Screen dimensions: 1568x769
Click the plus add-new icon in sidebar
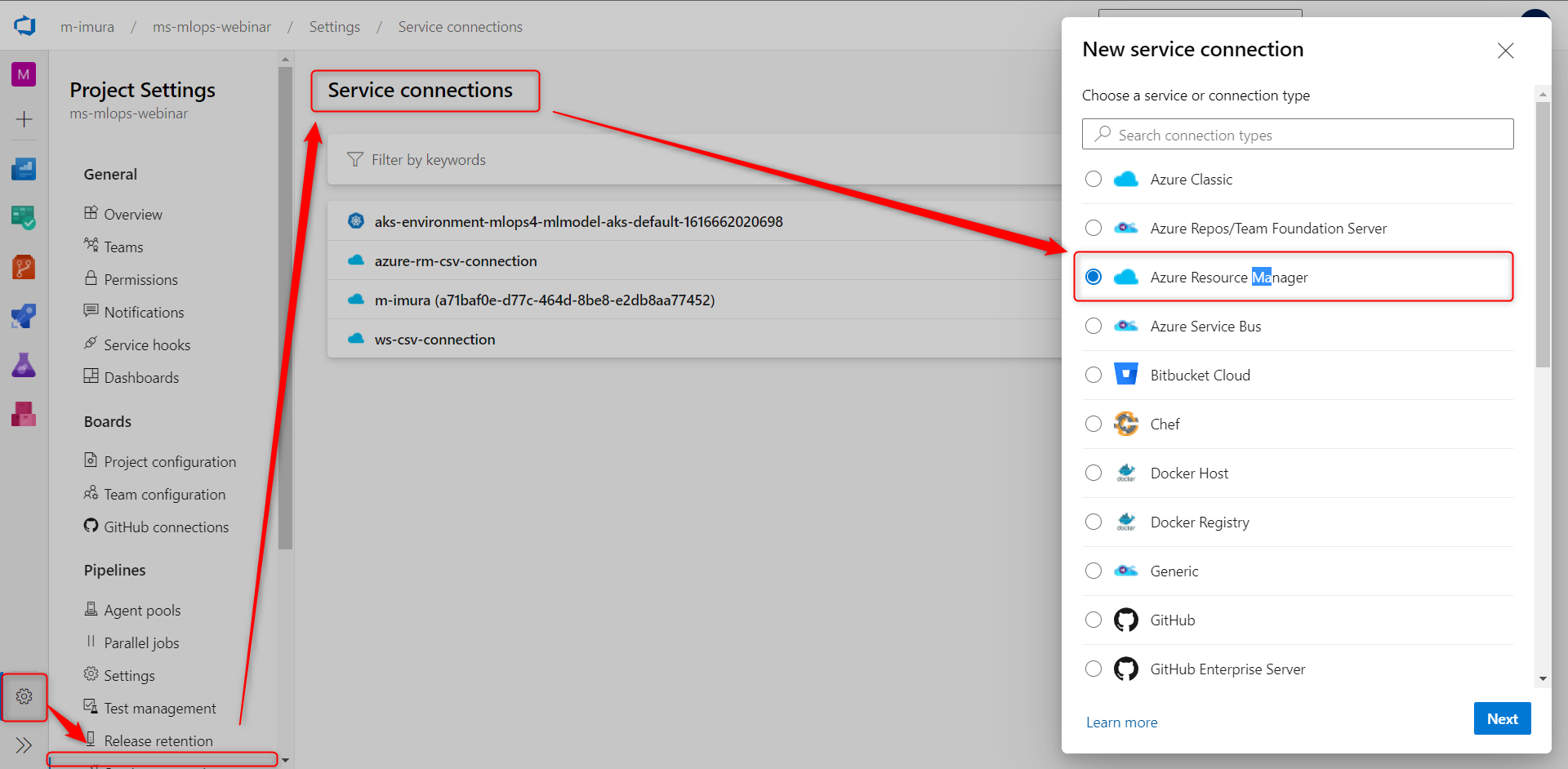[24, 120]
